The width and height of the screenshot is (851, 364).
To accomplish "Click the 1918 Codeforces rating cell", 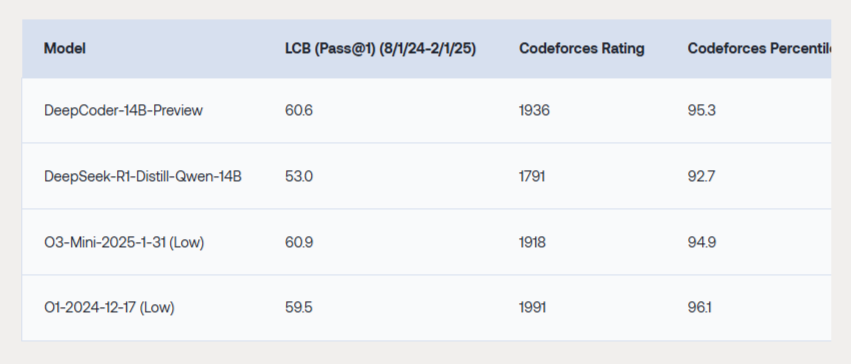I will [x=532, y=242].
